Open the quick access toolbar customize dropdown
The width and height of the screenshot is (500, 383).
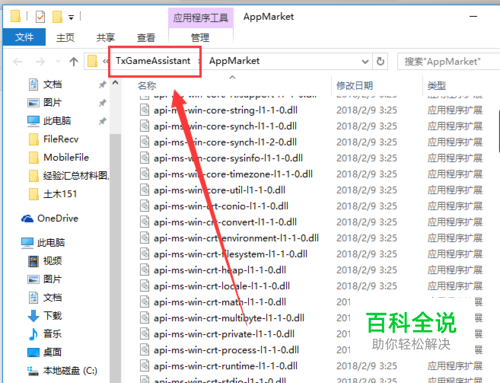pos(71,17)
